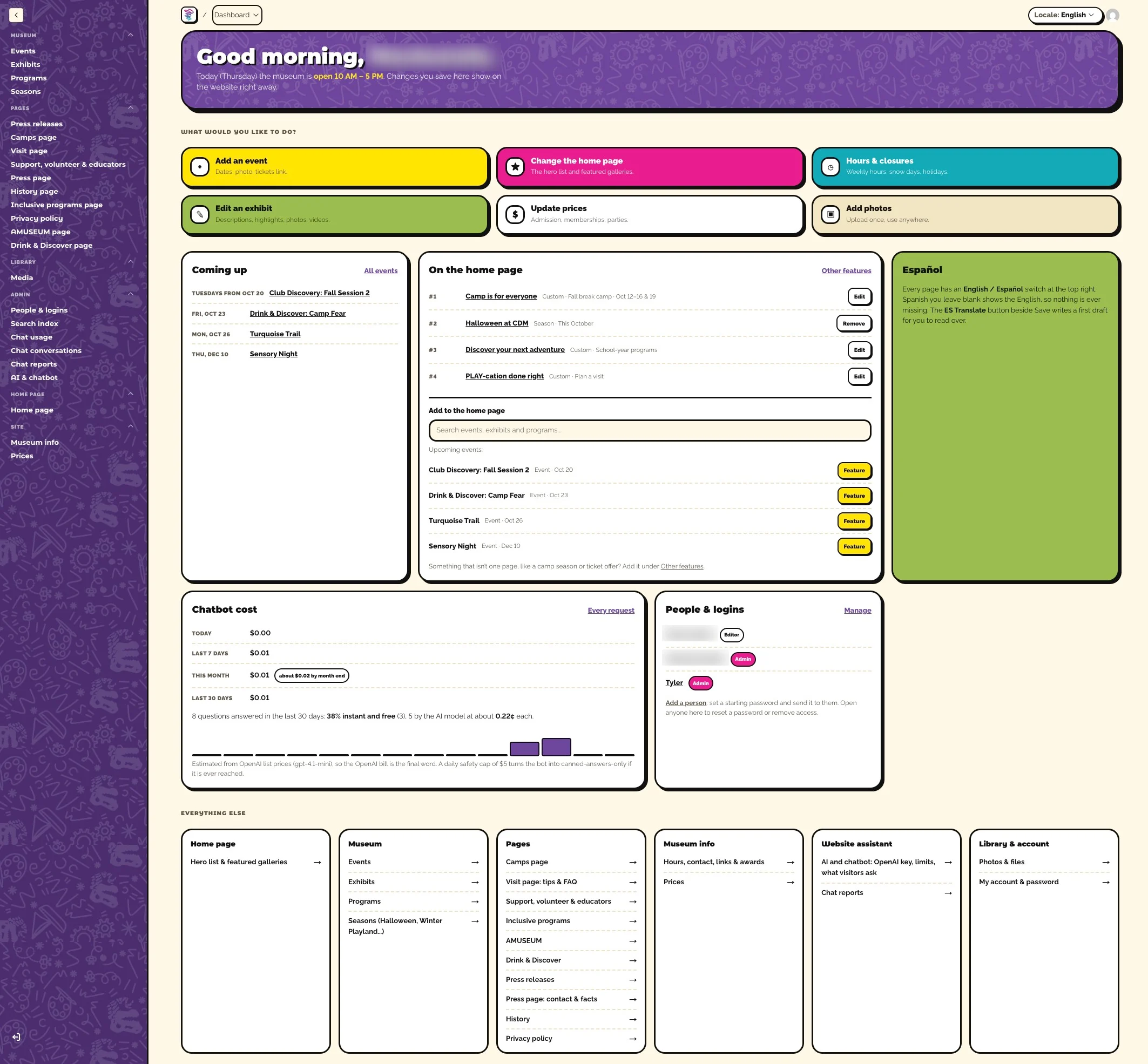The image size is (1148, 1064).
Task: Click the photo icon on Add photos
Action: [830, 214]
